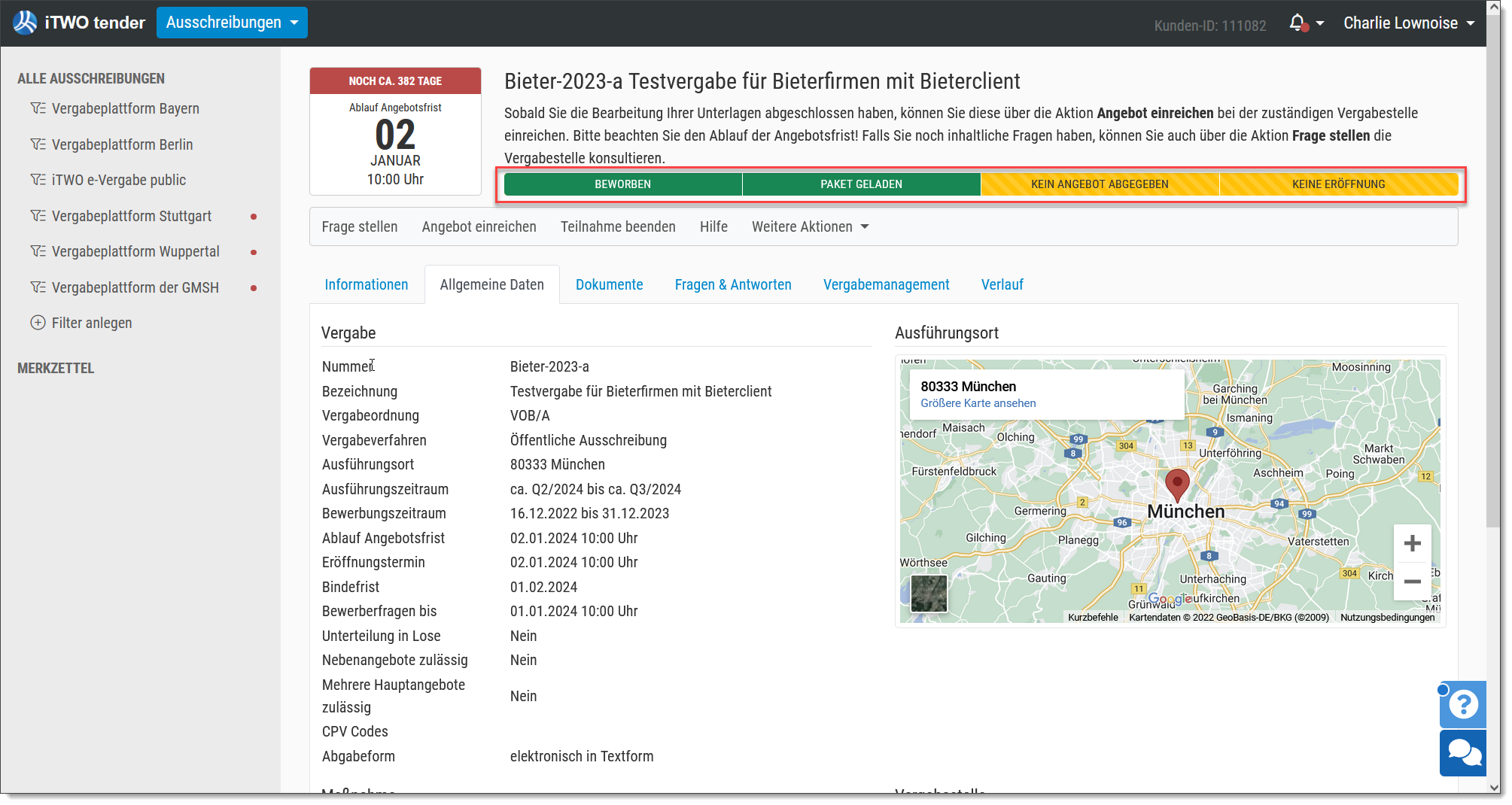Viewport: 1512px width, 805px height.
Task: Select Vergabeplattform Stuttgart in sidebar
Action: pos(132,216)
